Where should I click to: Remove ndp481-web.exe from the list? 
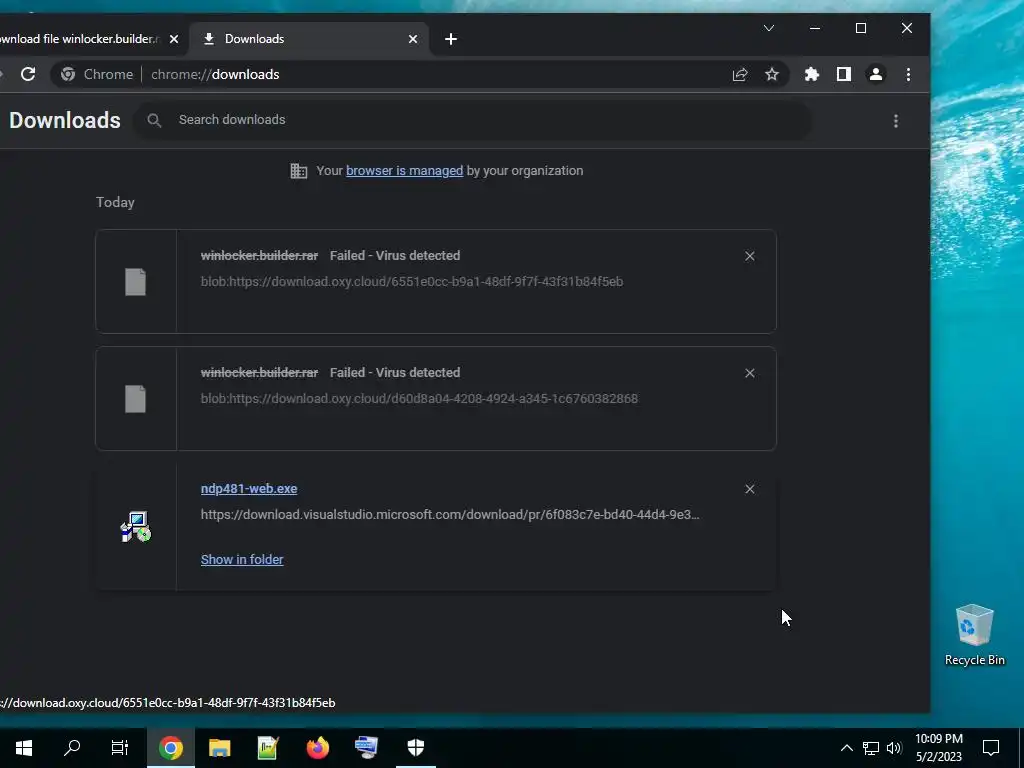click(750, 489)
